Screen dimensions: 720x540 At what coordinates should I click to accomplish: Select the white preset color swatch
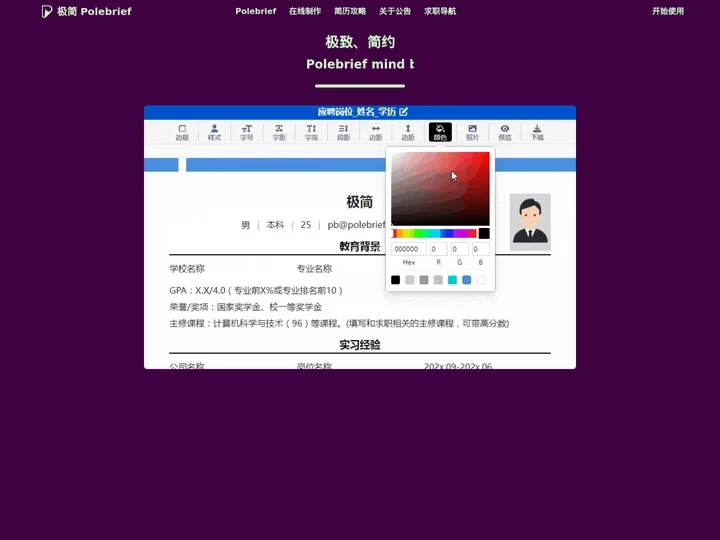481,280
